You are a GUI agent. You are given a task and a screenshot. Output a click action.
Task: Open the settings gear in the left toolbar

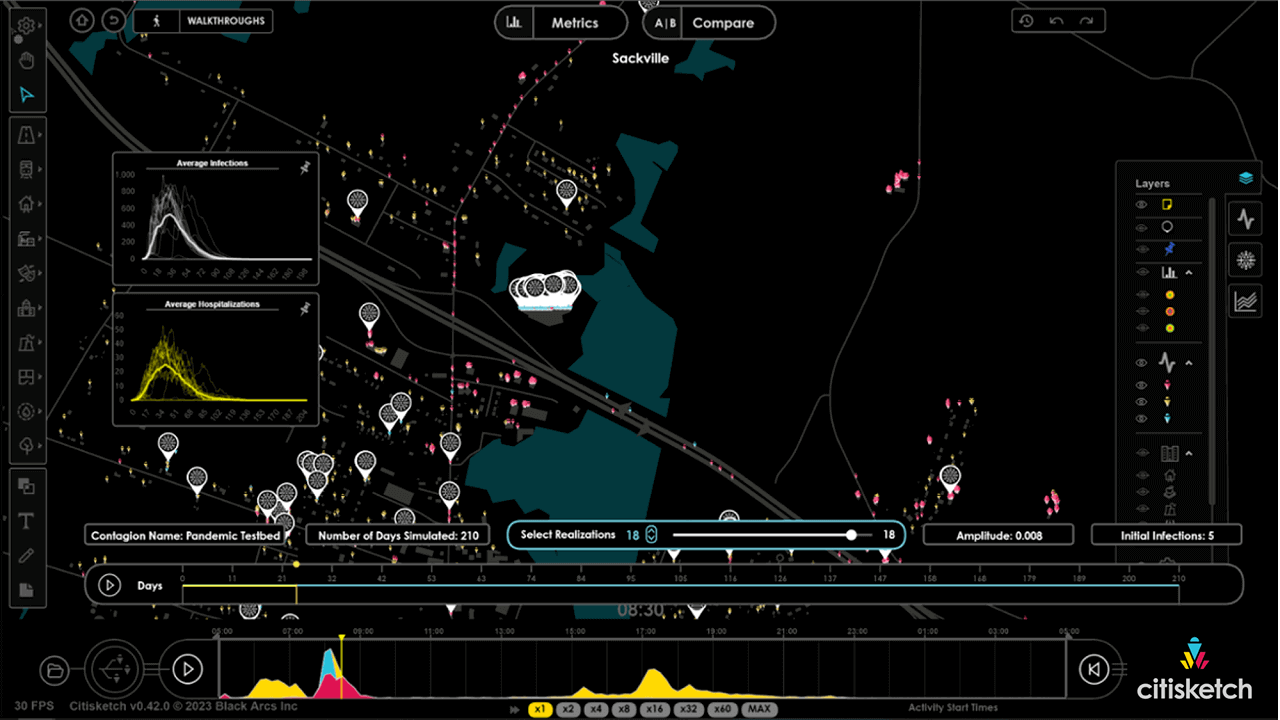coord(27,26)
